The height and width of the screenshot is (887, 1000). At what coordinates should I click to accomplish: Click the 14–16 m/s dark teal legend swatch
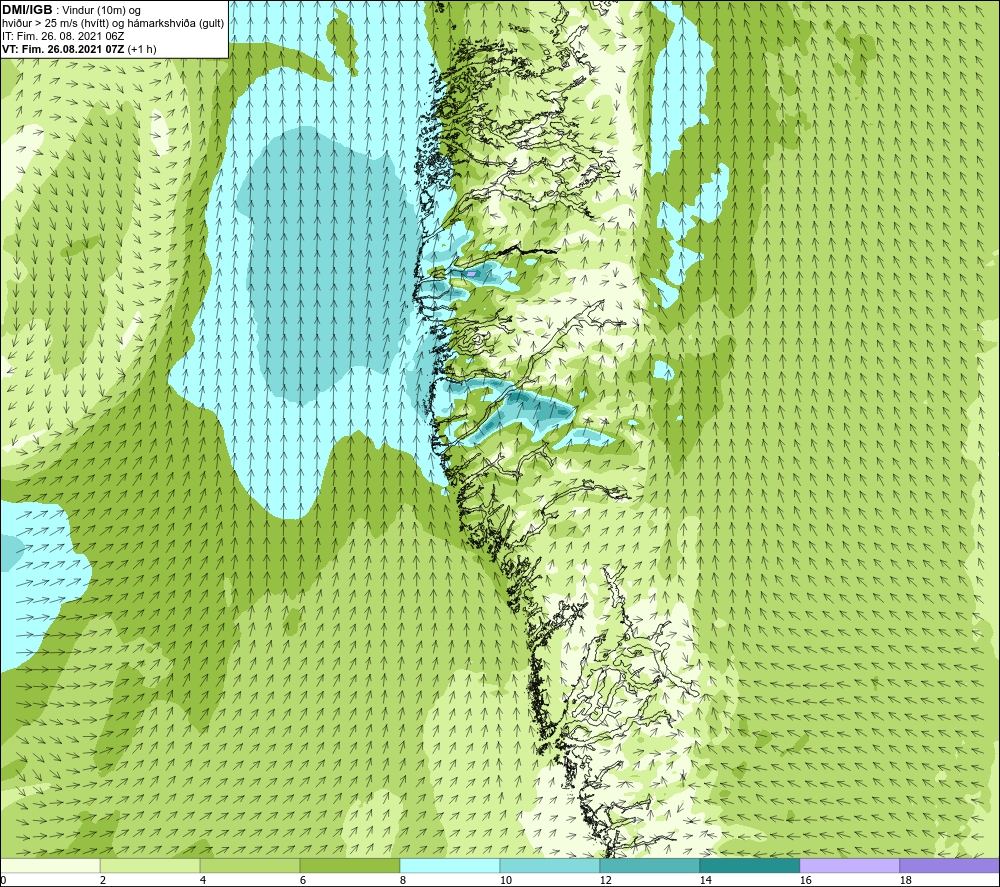pyautogui.click(x=749, y=865)
